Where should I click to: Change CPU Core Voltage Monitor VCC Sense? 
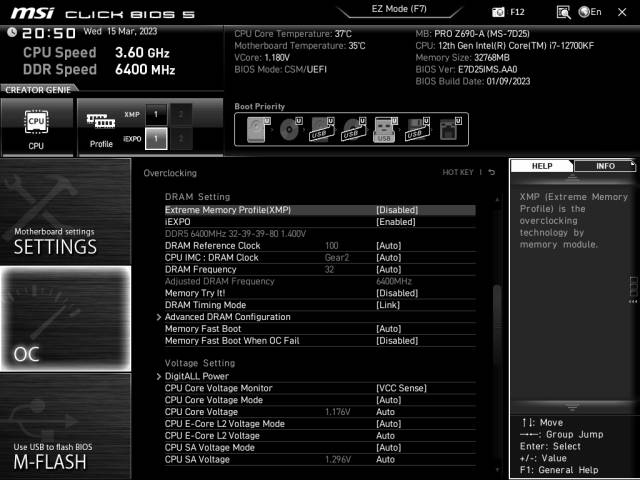point(401,388)
